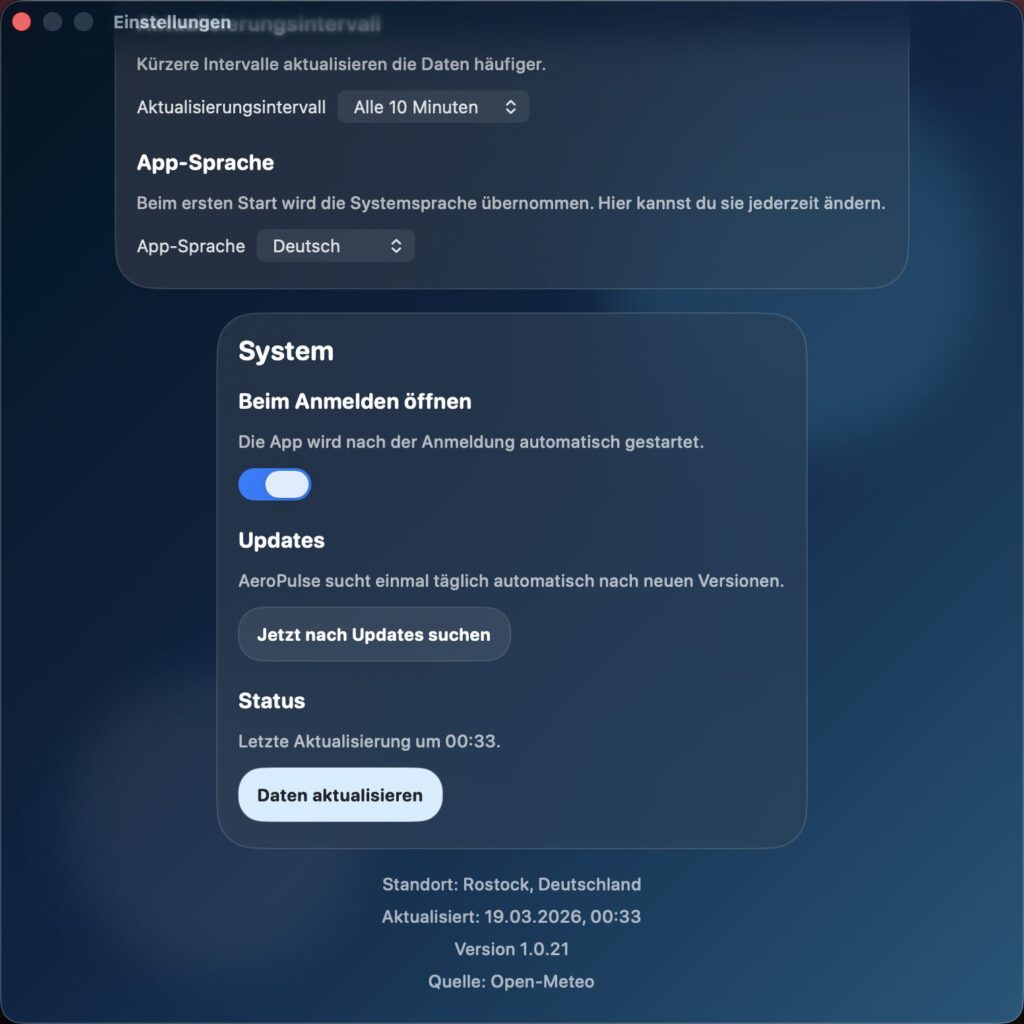Close the Einstellungen window with red button
This screenshot has width=1024, height=1024.
pyautogui.click(x=22, y=22)
